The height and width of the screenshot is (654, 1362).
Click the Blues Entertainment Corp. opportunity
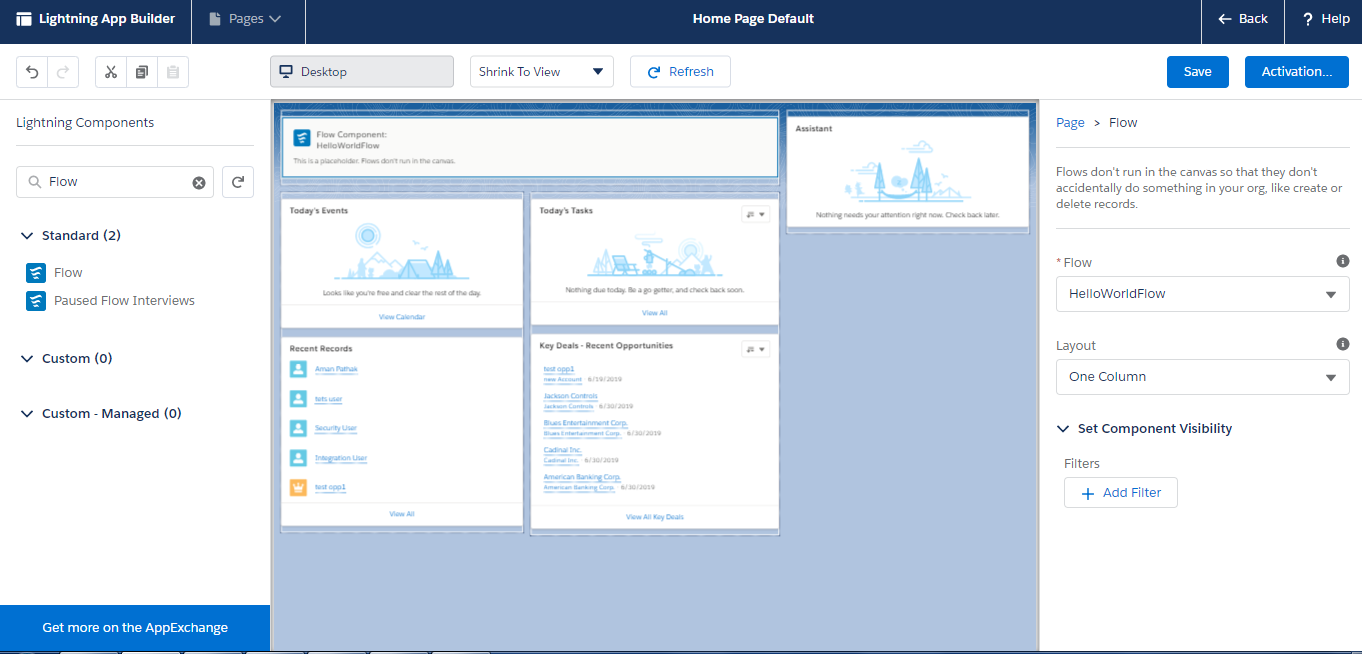tap(585, 423)
